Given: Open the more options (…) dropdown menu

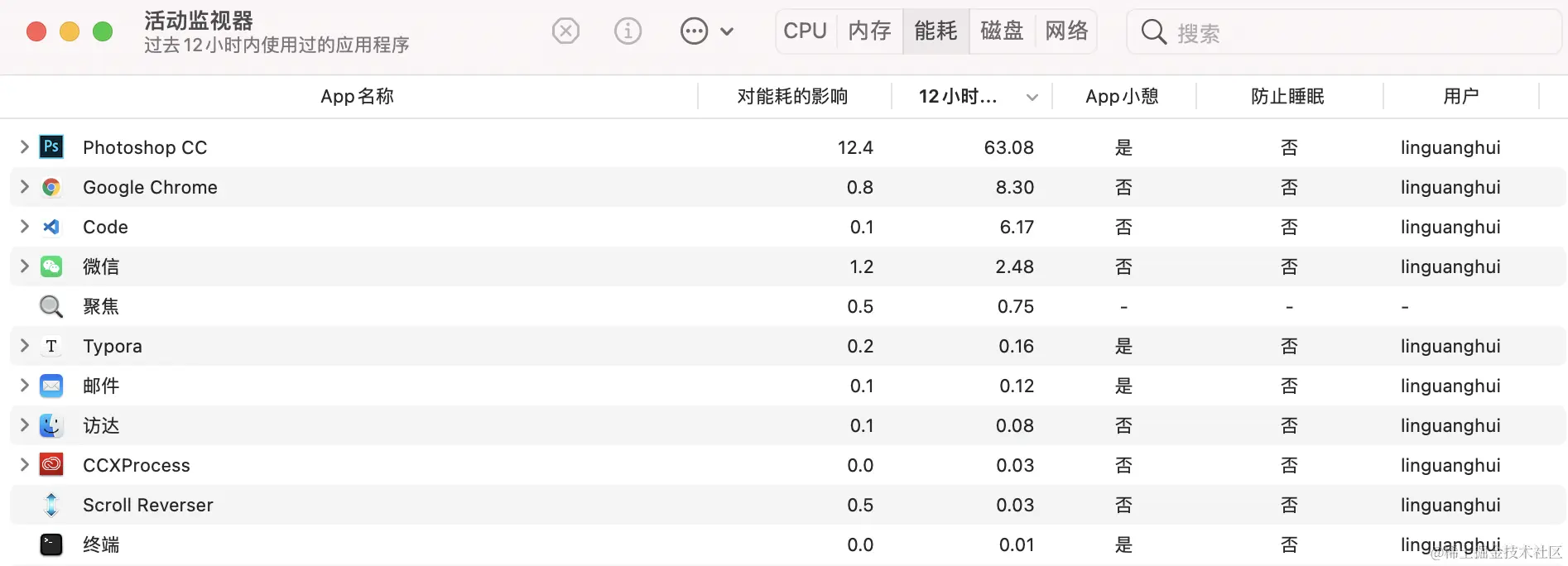Looking at the screenshot, I should coord(707,31).
